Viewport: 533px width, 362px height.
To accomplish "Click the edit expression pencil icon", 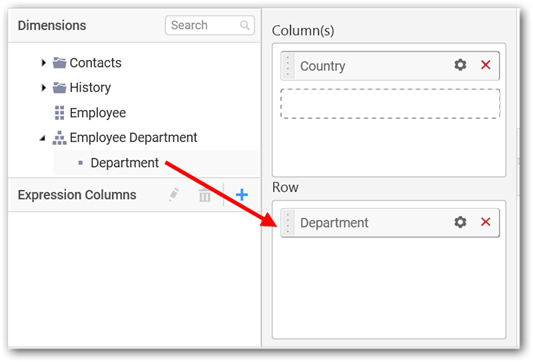I will point(174,195).
